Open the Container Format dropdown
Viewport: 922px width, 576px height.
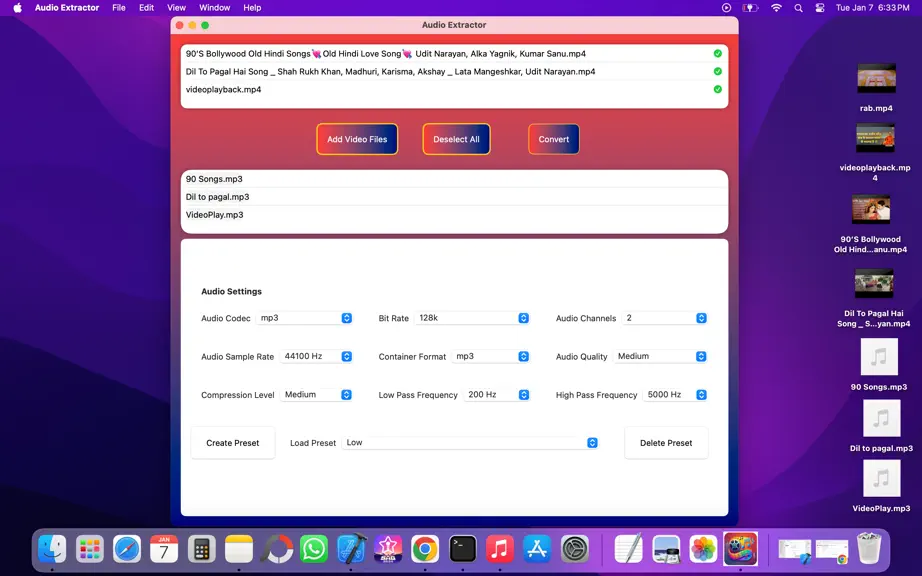(x=490, y=356)
